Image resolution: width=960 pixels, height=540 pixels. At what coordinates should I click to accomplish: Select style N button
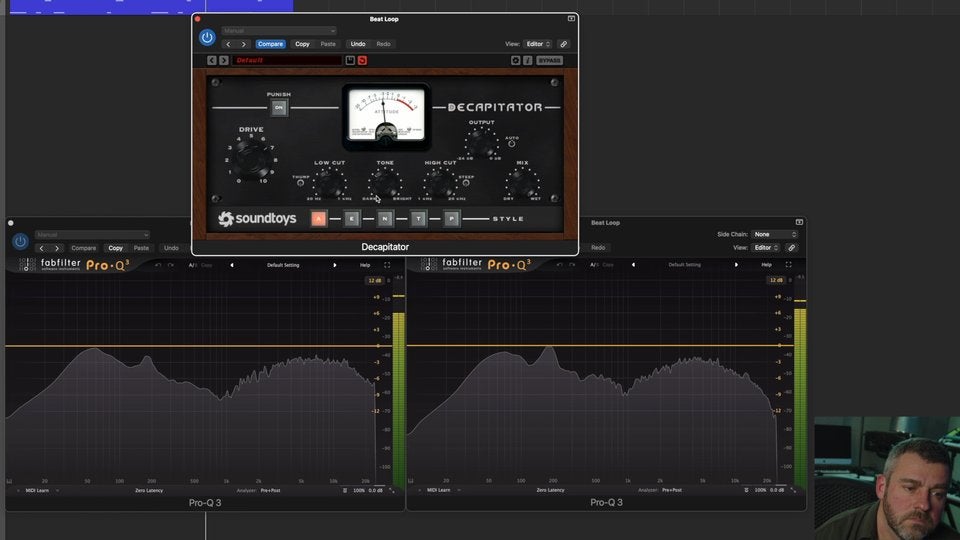click(384, 219)
